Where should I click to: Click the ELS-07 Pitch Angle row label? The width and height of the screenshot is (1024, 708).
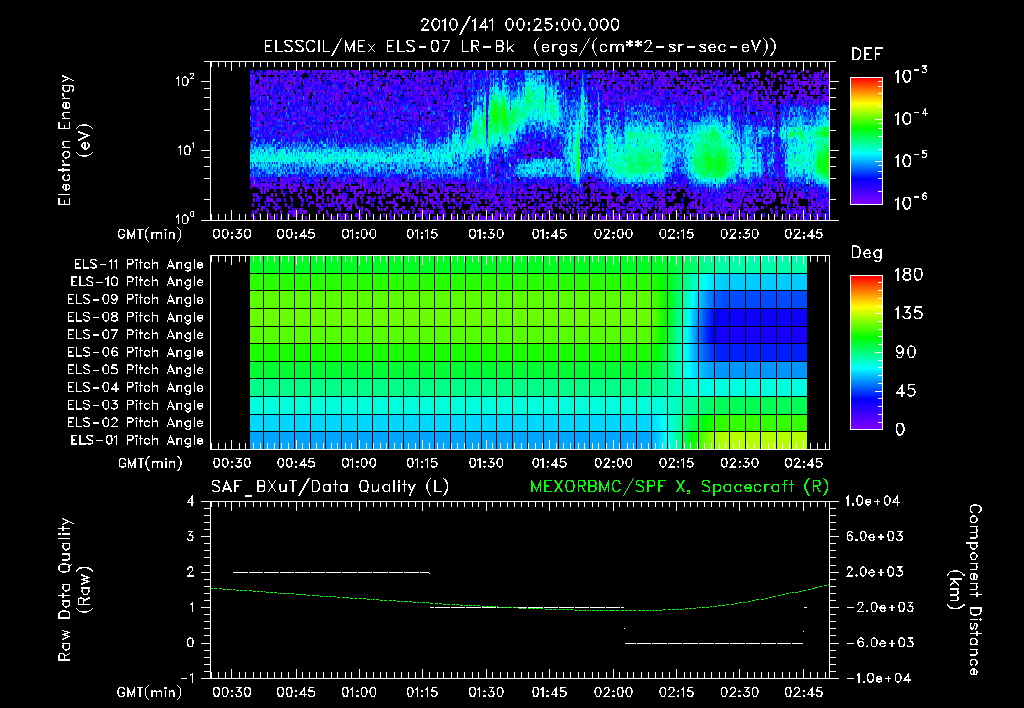click(136, 335)
